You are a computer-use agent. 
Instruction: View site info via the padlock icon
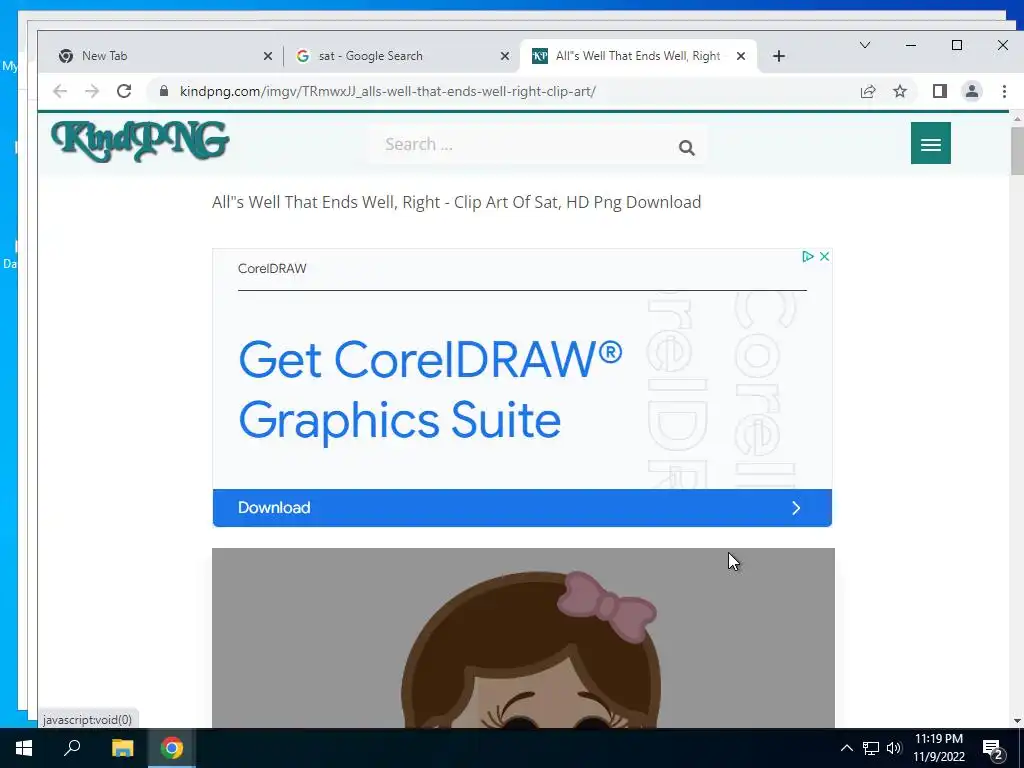164,91
